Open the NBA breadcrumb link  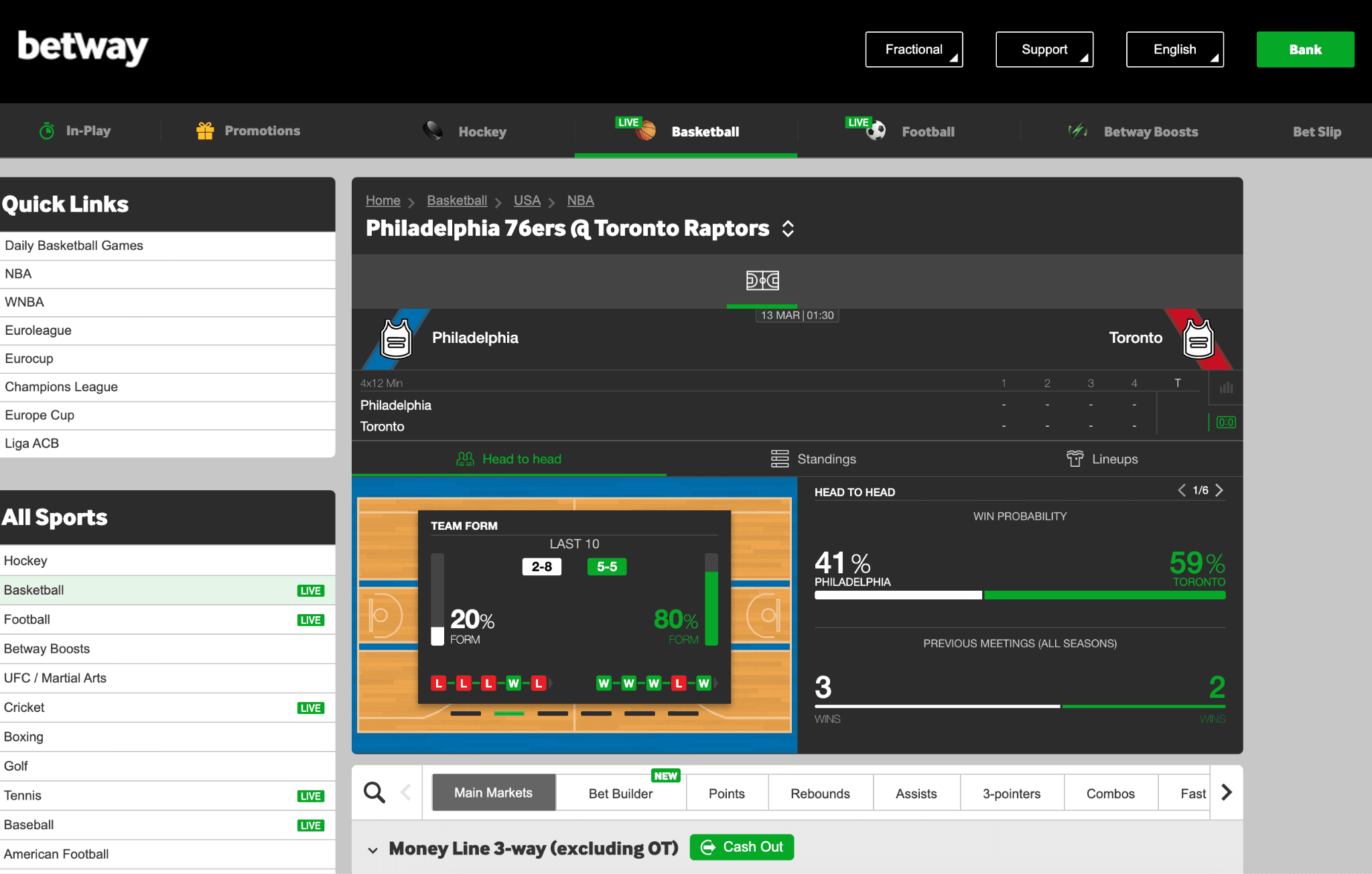[580, 200]
